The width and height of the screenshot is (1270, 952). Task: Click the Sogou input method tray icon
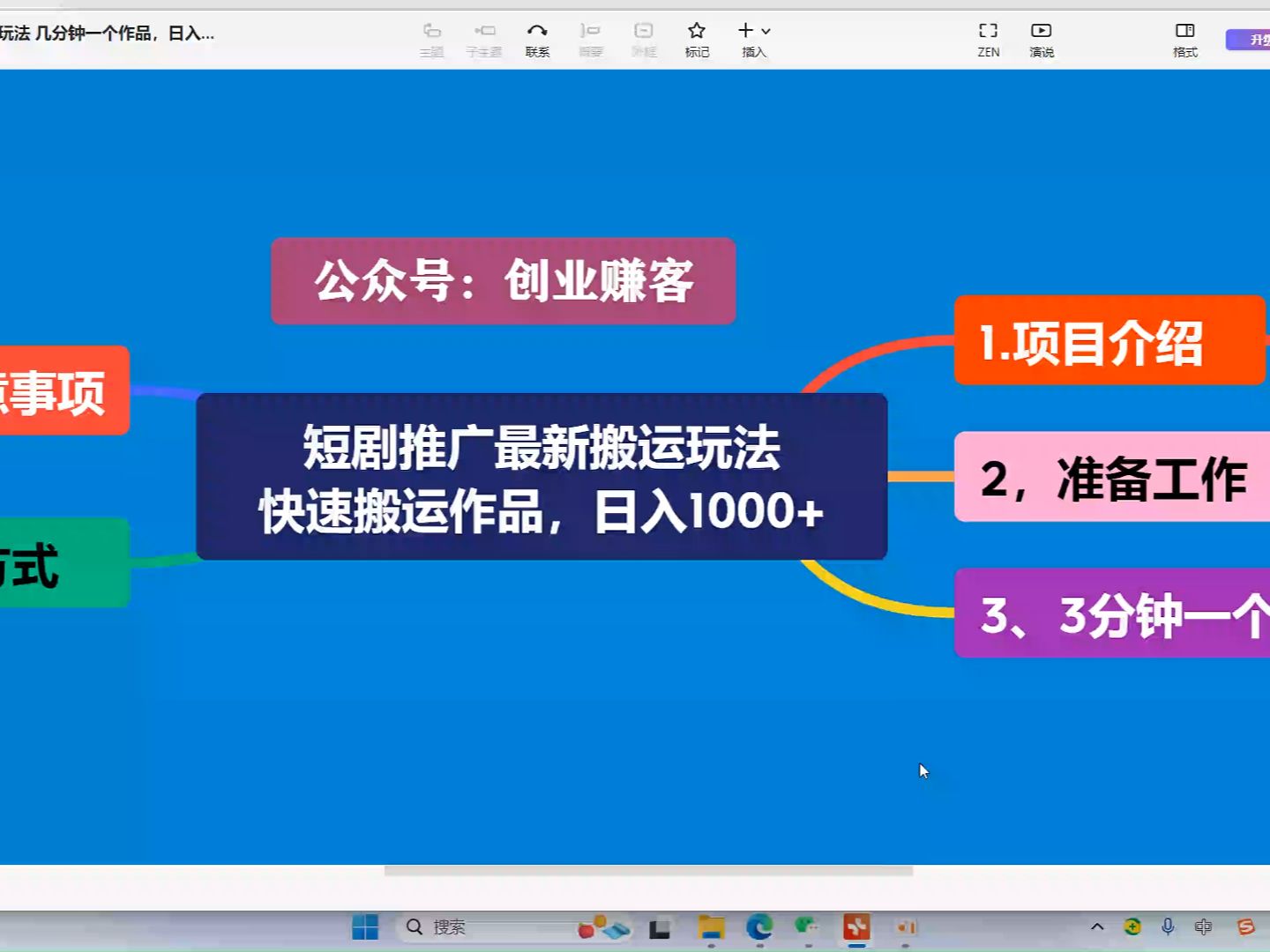(x=1245, y=926)
